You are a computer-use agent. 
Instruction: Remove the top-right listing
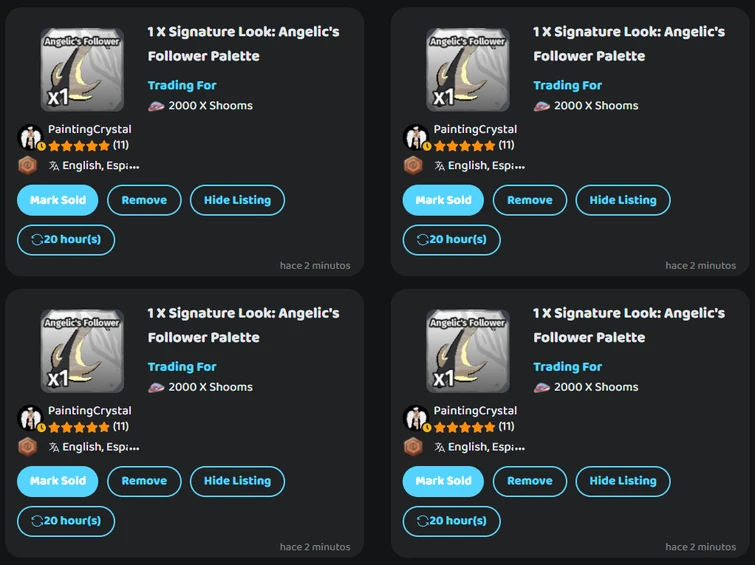pos(530,200)
